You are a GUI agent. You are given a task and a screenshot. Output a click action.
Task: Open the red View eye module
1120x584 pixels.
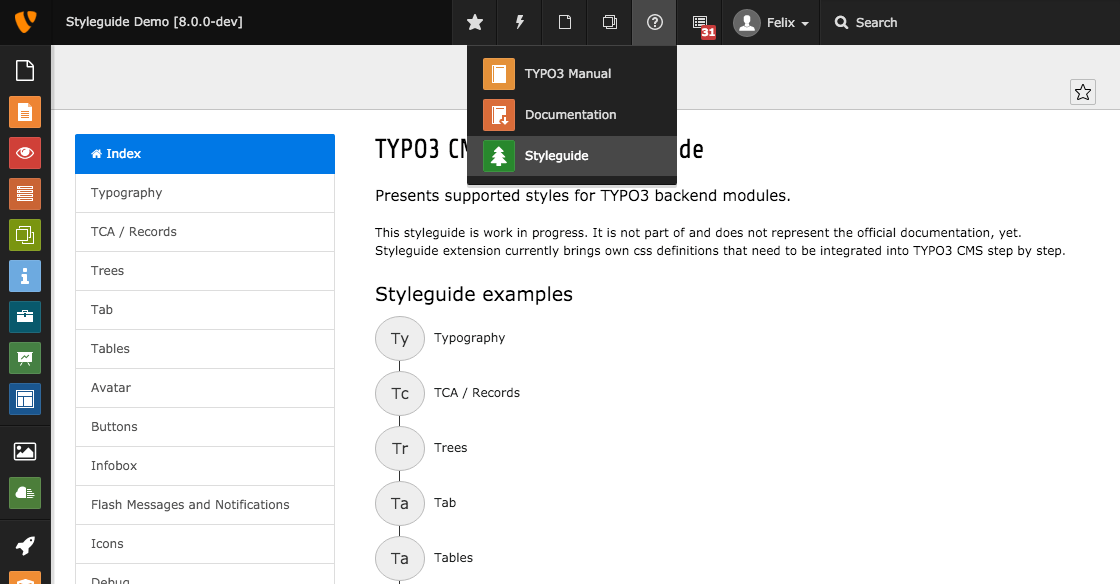pyautogui.click(x=25, y=153)
